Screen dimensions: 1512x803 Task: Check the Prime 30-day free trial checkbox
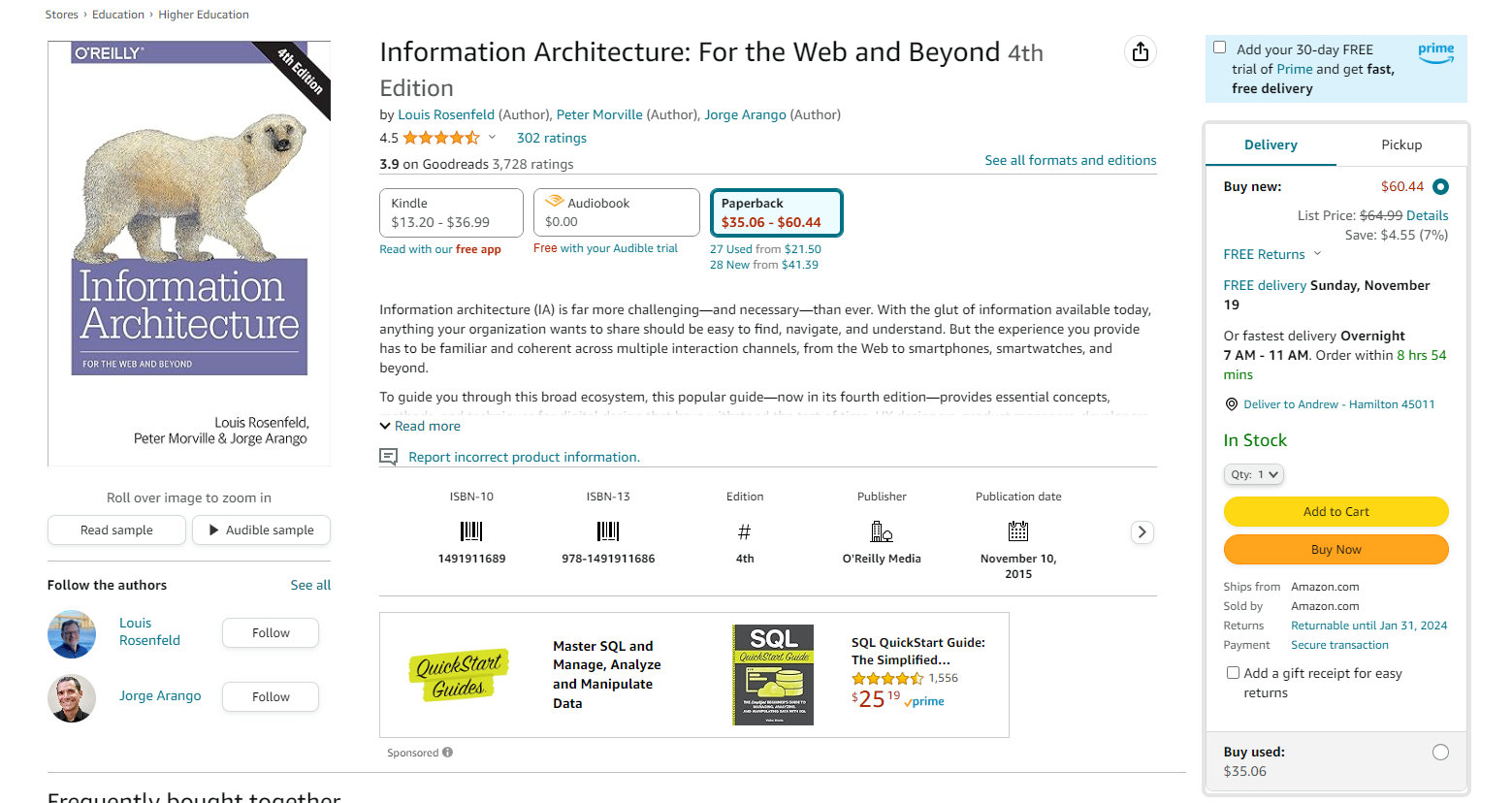coord(1220,48)
